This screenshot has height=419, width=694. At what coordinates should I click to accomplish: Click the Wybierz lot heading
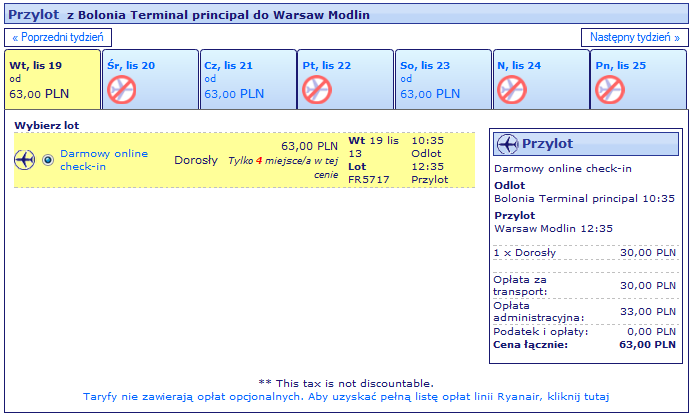46,126
